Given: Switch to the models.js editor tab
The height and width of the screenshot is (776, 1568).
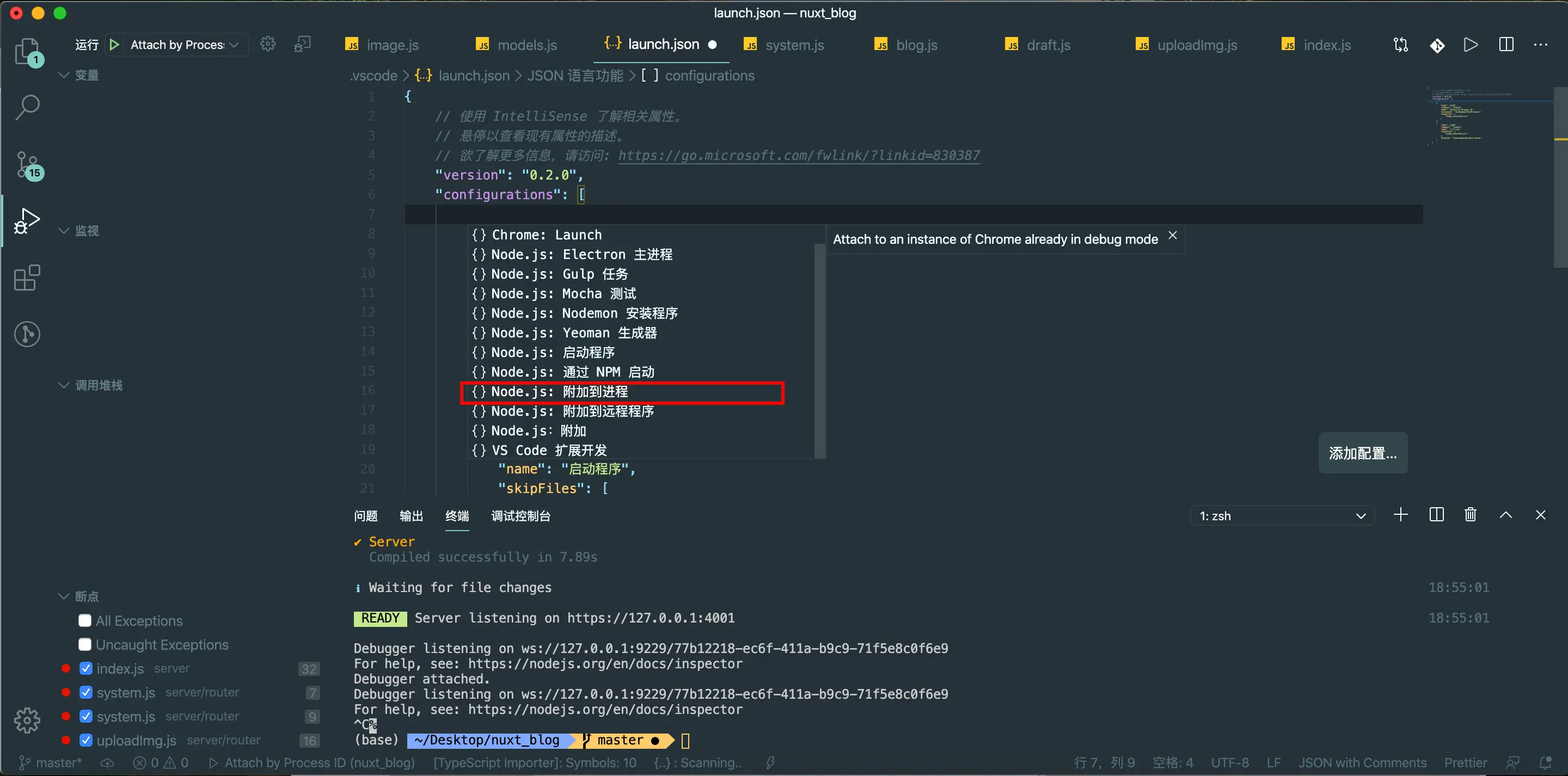Looking at the screenshot, I should (526, 45).
